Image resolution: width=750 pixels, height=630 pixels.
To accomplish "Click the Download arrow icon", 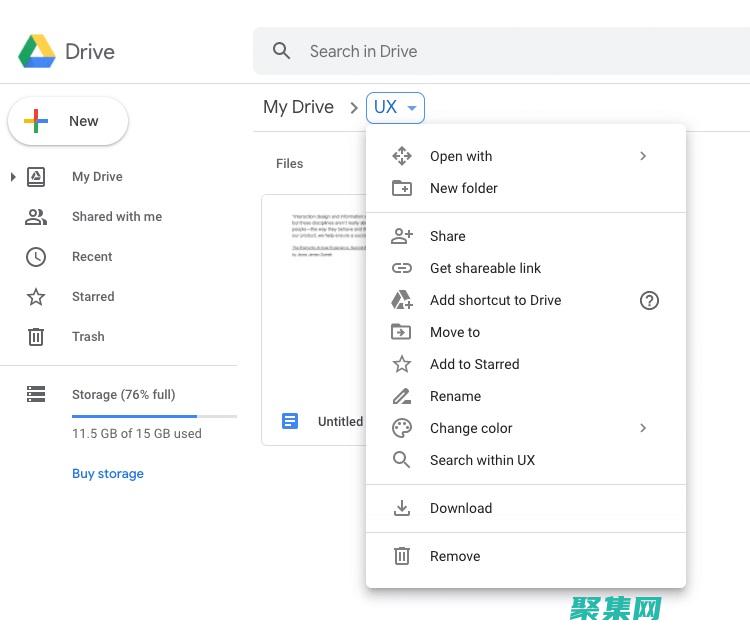I will [x=402, y=508].
